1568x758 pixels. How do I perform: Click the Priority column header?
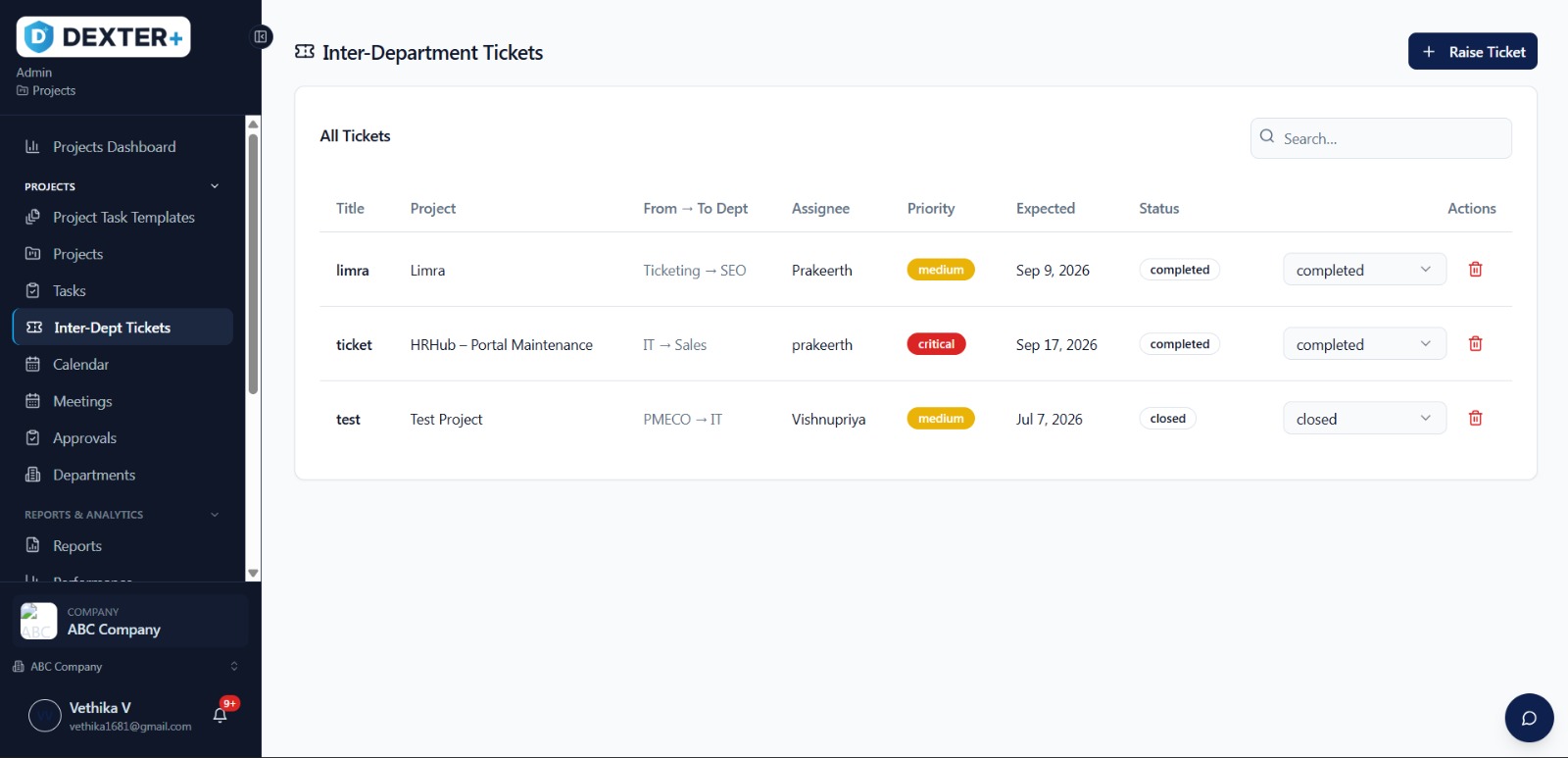coord(931,209)
